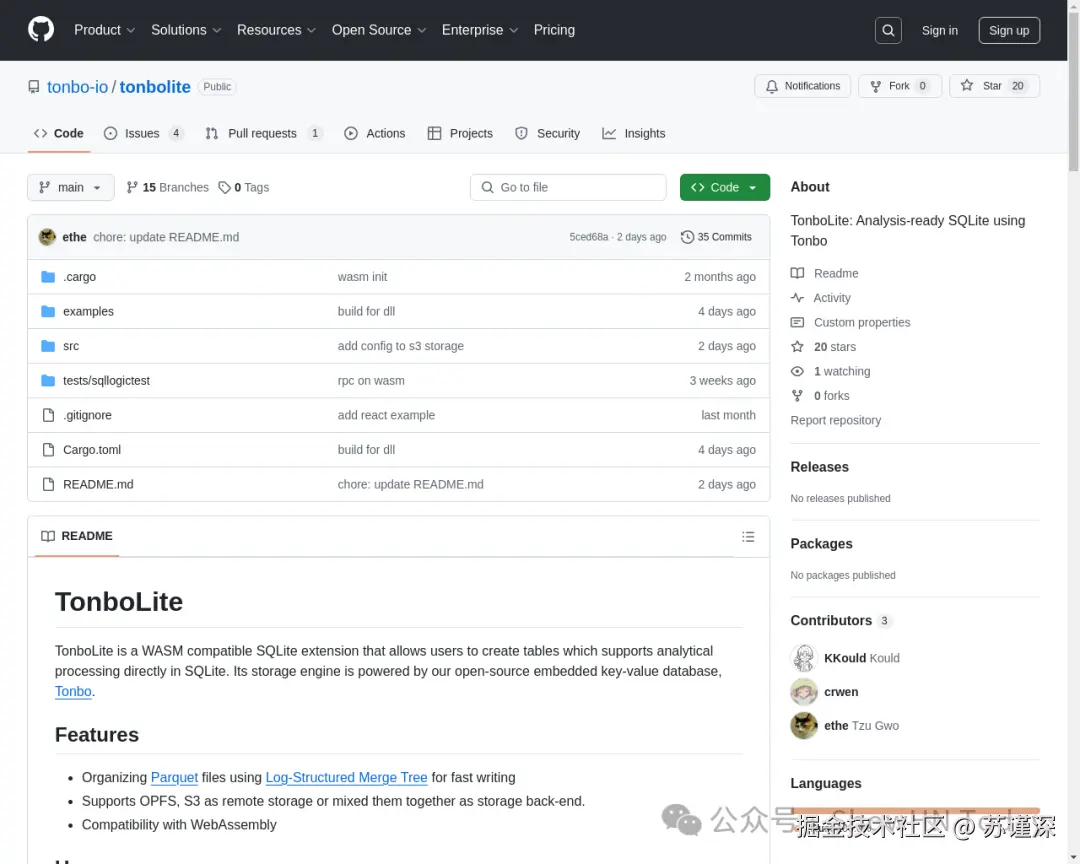Click the Cargo.toml file icon

tap(48, 449)
